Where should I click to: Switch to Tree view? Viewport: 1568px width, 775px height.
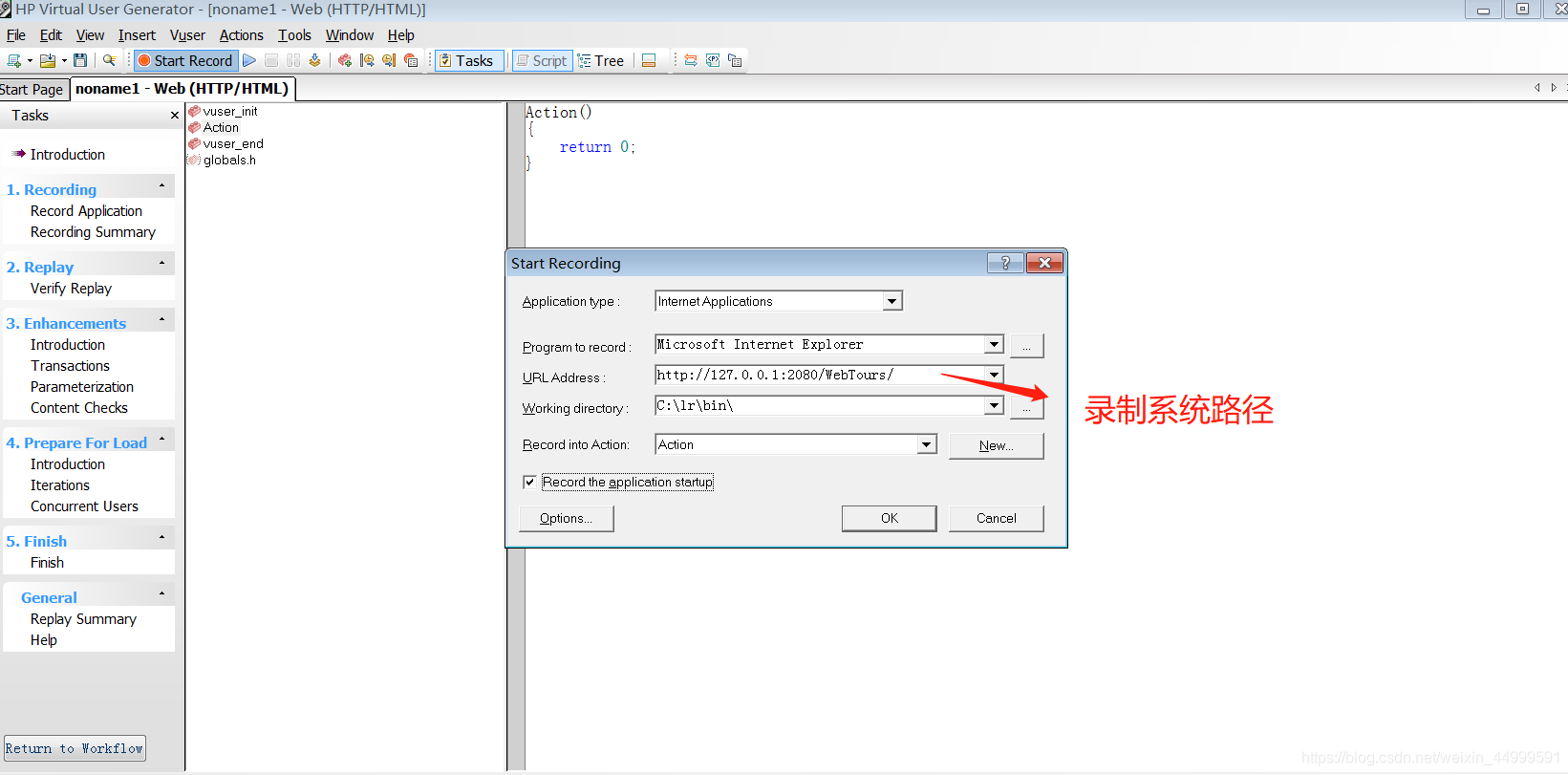601,60
